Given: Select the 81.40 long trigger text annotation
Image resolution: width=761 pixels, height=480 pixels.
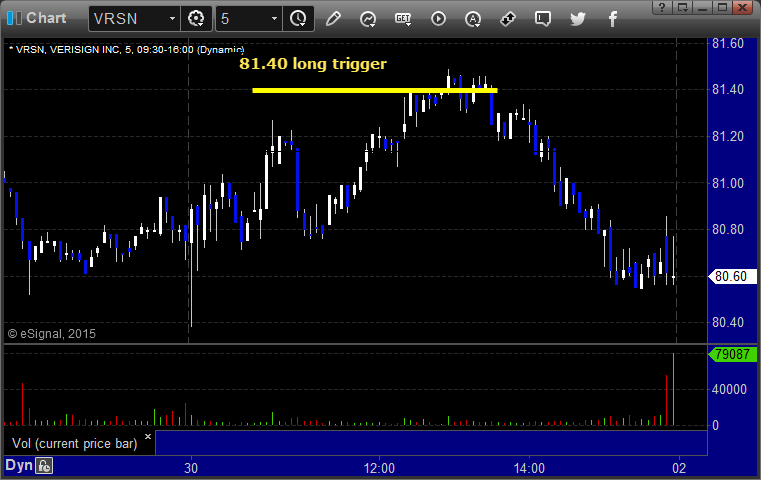Looking at the screenshot, I should click(x=313, y=64).
